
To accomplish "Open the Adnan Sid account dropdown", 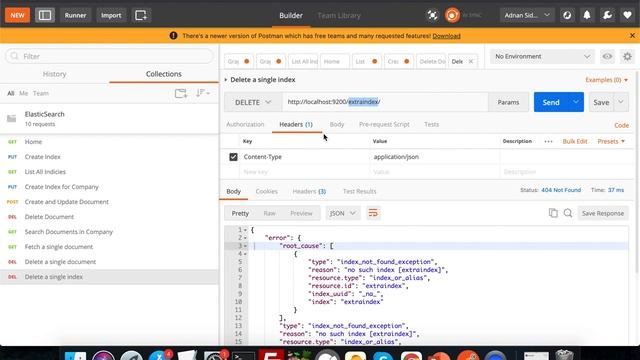I will [x=527, y=15].
